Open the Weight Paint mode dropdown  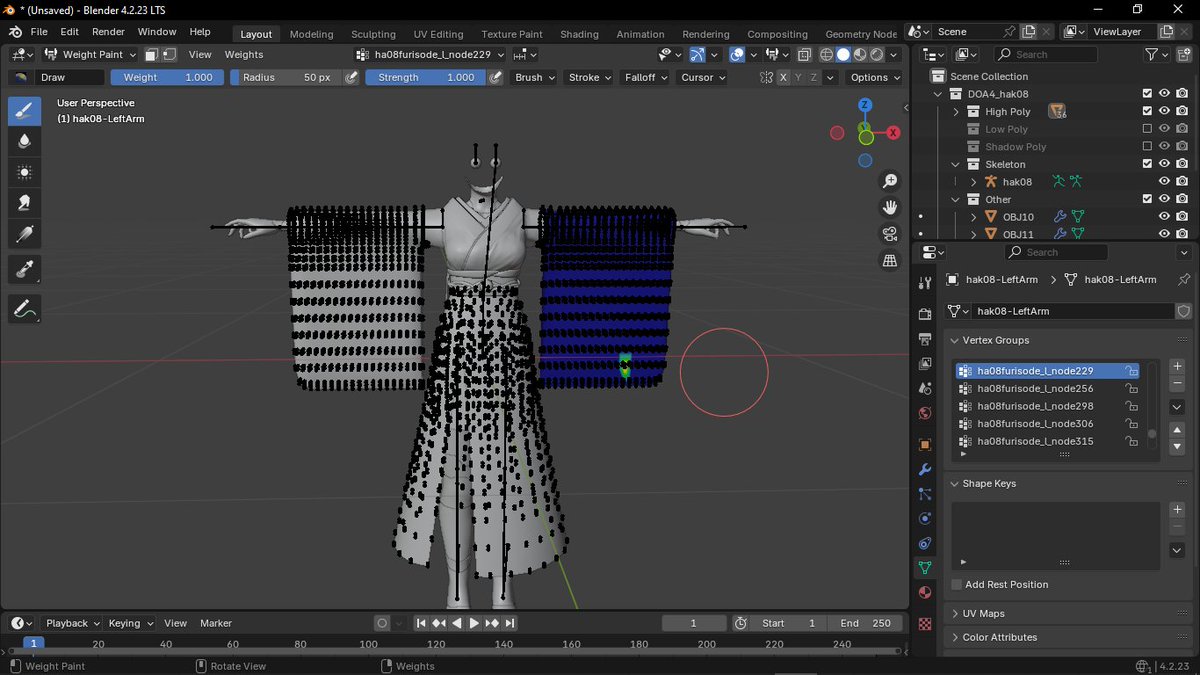pos(88,55)
